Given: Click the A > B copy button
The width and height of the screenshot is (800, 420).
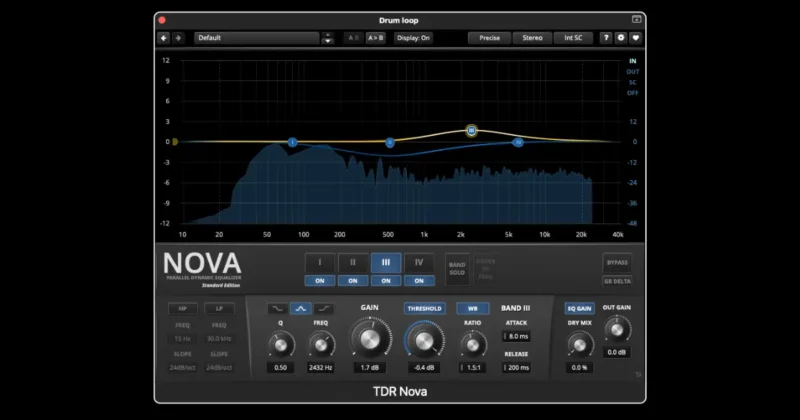Looking at the screenshot, I should pos(376,38).
